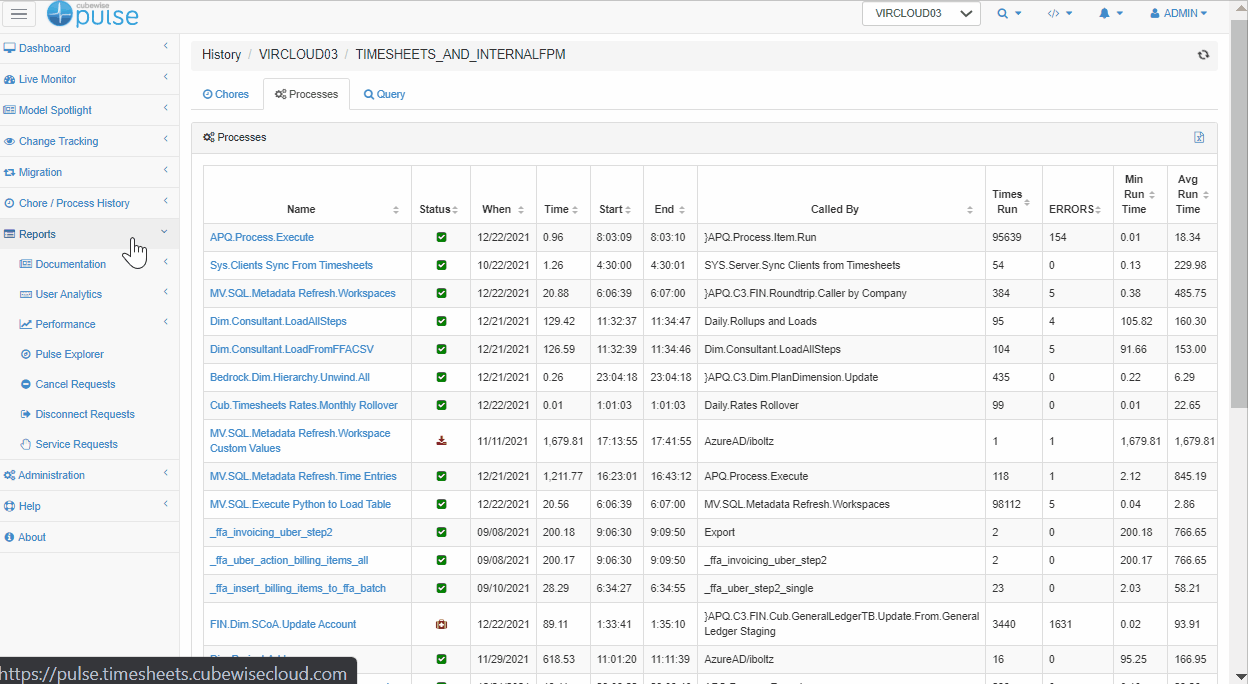Open the code brackets menu in header

point(1059,14)
